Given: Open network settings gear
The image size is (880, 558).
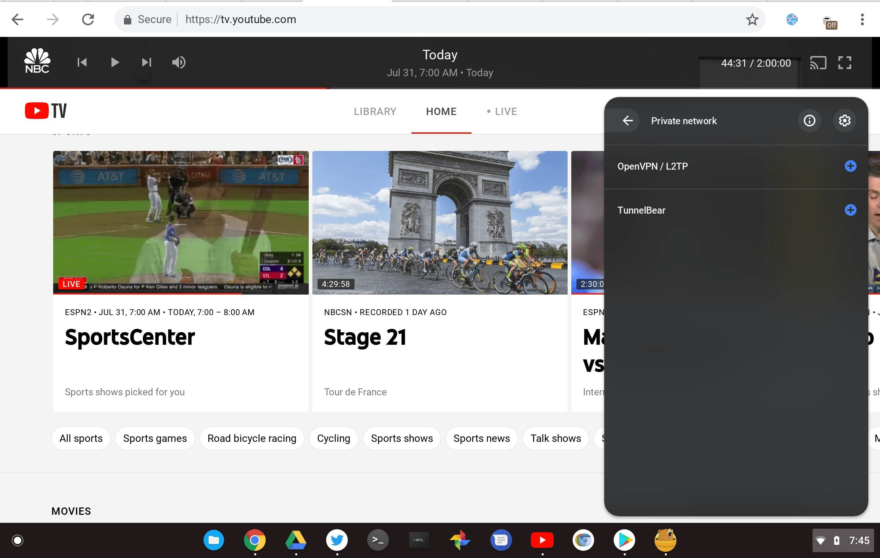Looking at the screenshot, I should coord(845,121).
